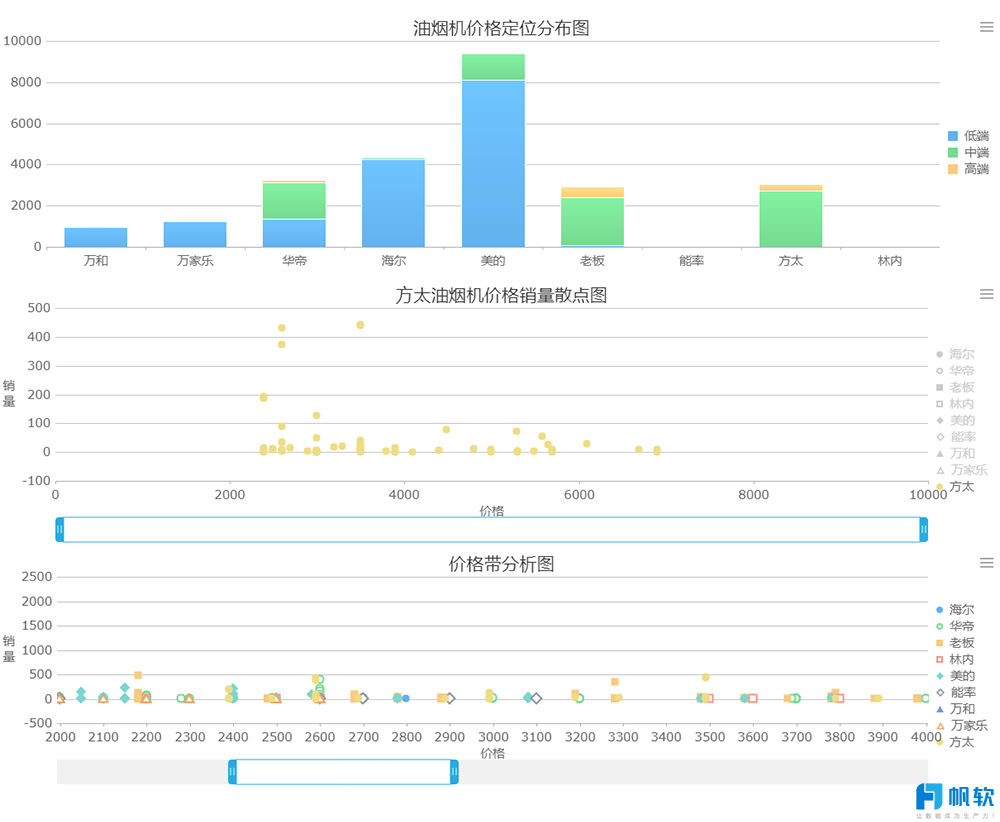Viewport: 1000px width, 822px height.
Task: Open the hamburger menu of the top bar chart
Action: (x=986, y=28)
